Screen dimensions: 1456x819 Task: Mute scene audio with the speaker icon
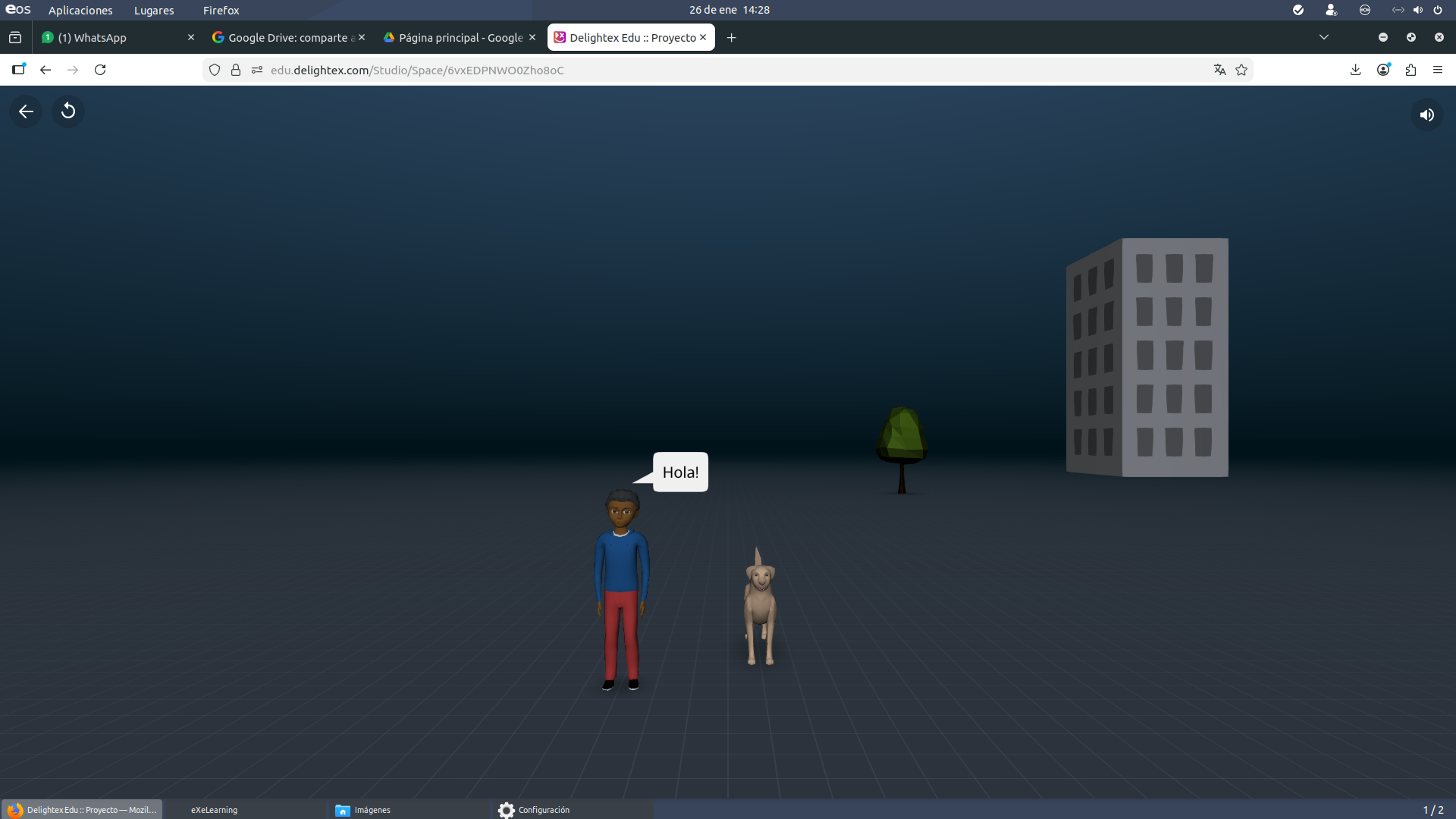tap(1426, 115)
